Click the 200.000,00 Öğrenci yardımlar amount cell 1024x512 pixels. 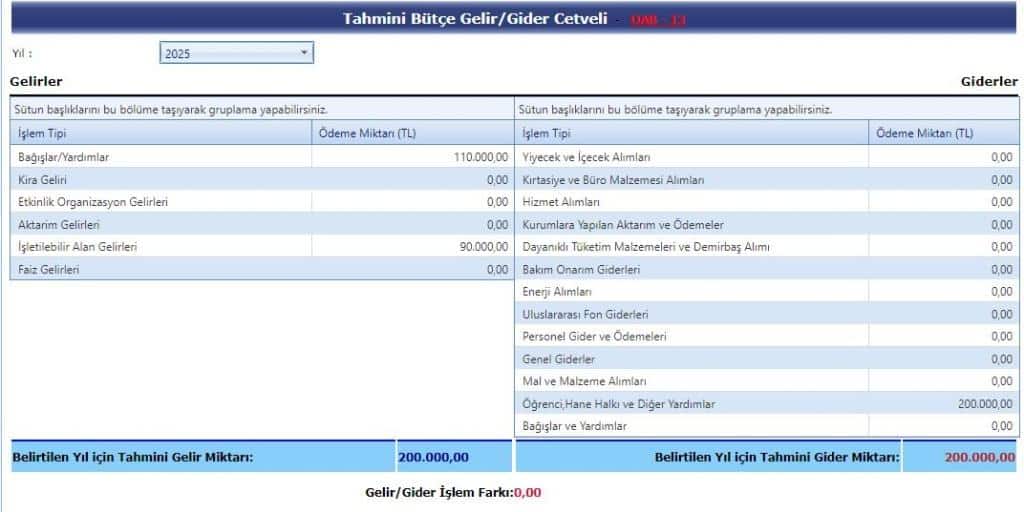(984, 404)
